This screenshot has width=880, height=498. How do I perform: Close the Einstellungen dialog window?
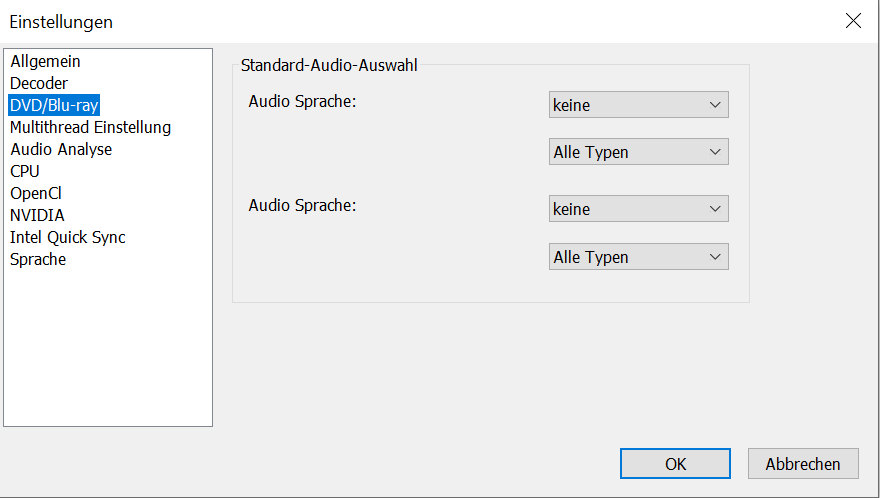(x=853, y=21)
